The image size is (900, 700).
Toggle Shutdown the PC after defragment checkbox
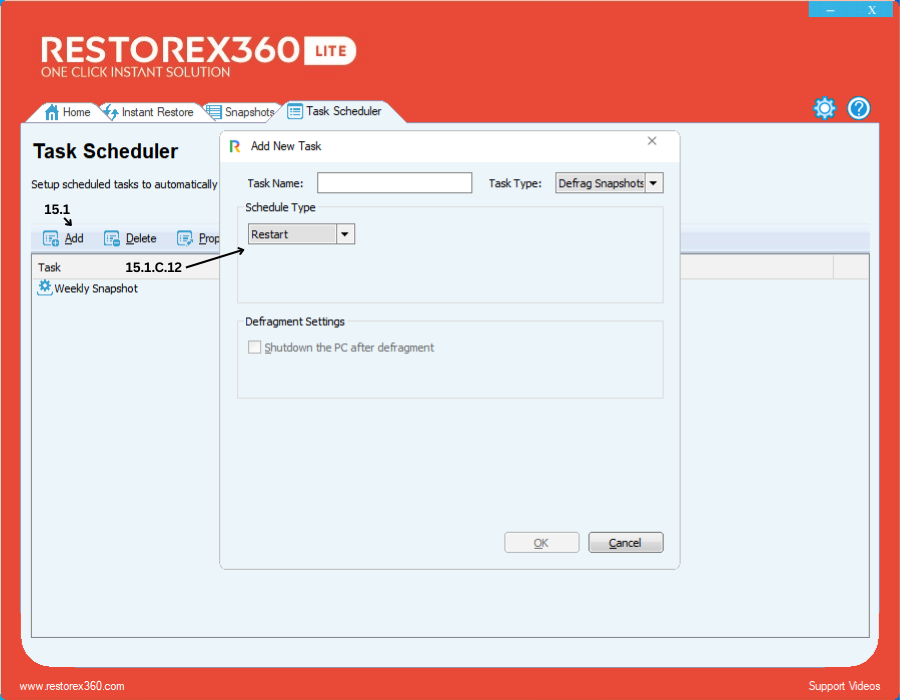tap(255, 348)
